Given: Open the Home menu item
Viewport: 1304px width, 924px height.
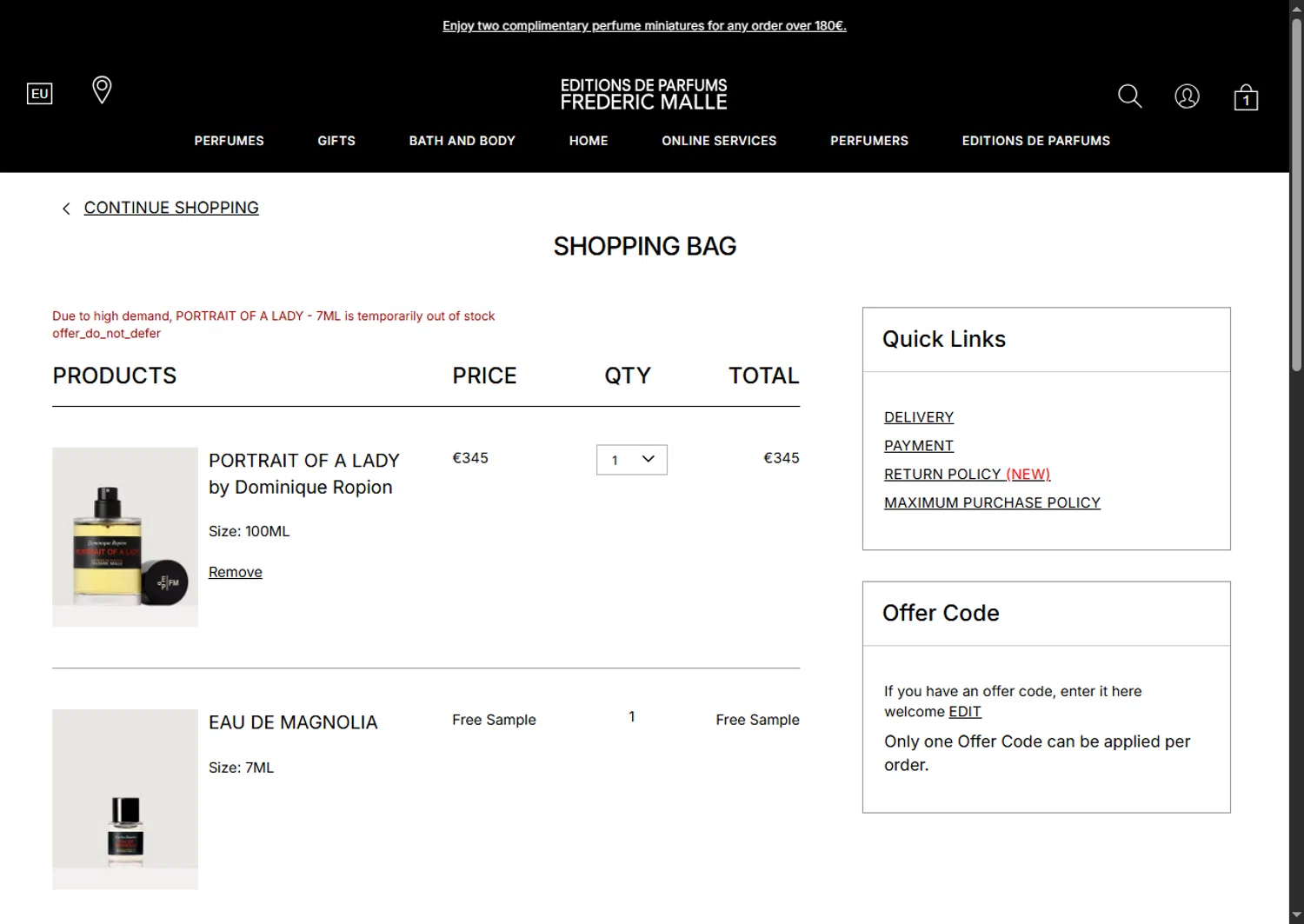Looking at the screenshot, I should (589, 141).
